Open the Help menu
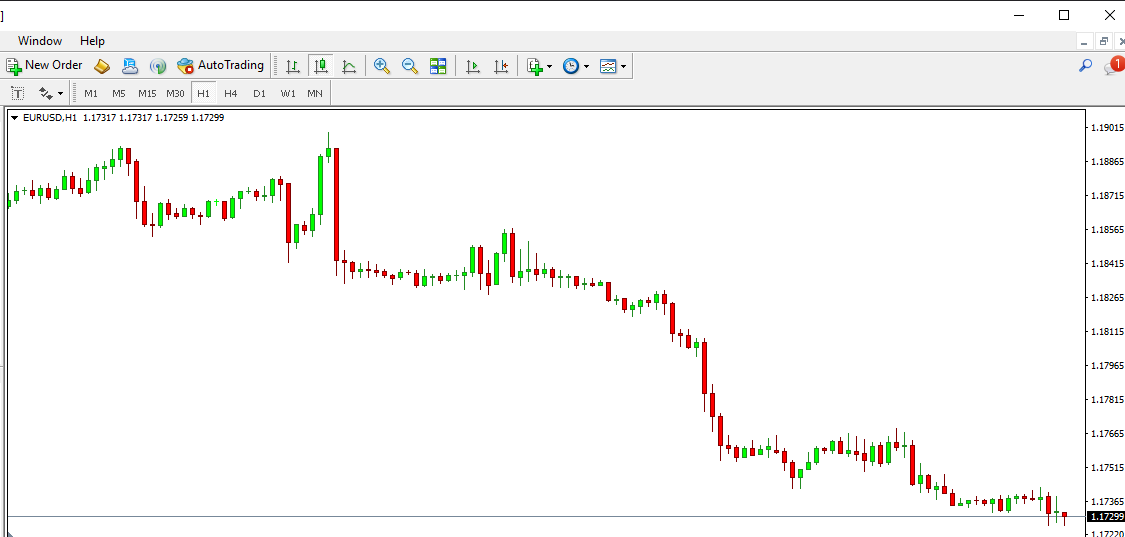The image size is (1125, 537). coord(93,41)
